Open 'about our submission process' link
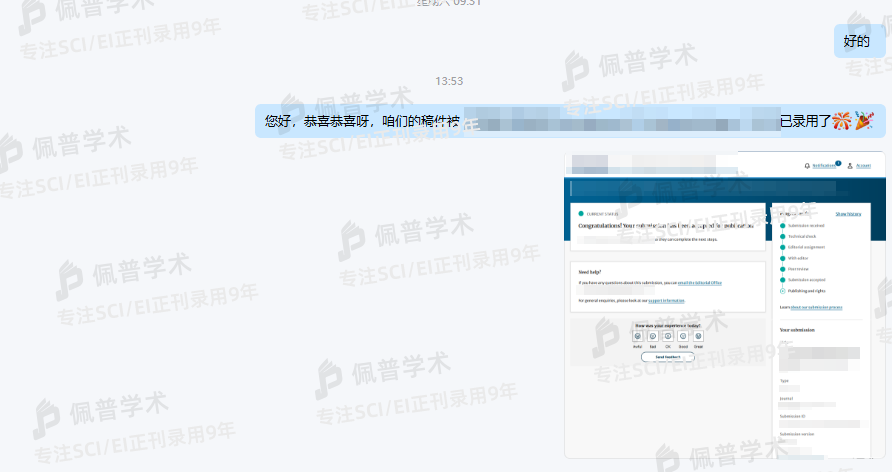This screenshot has height=472, width=892. coord(816,307)
